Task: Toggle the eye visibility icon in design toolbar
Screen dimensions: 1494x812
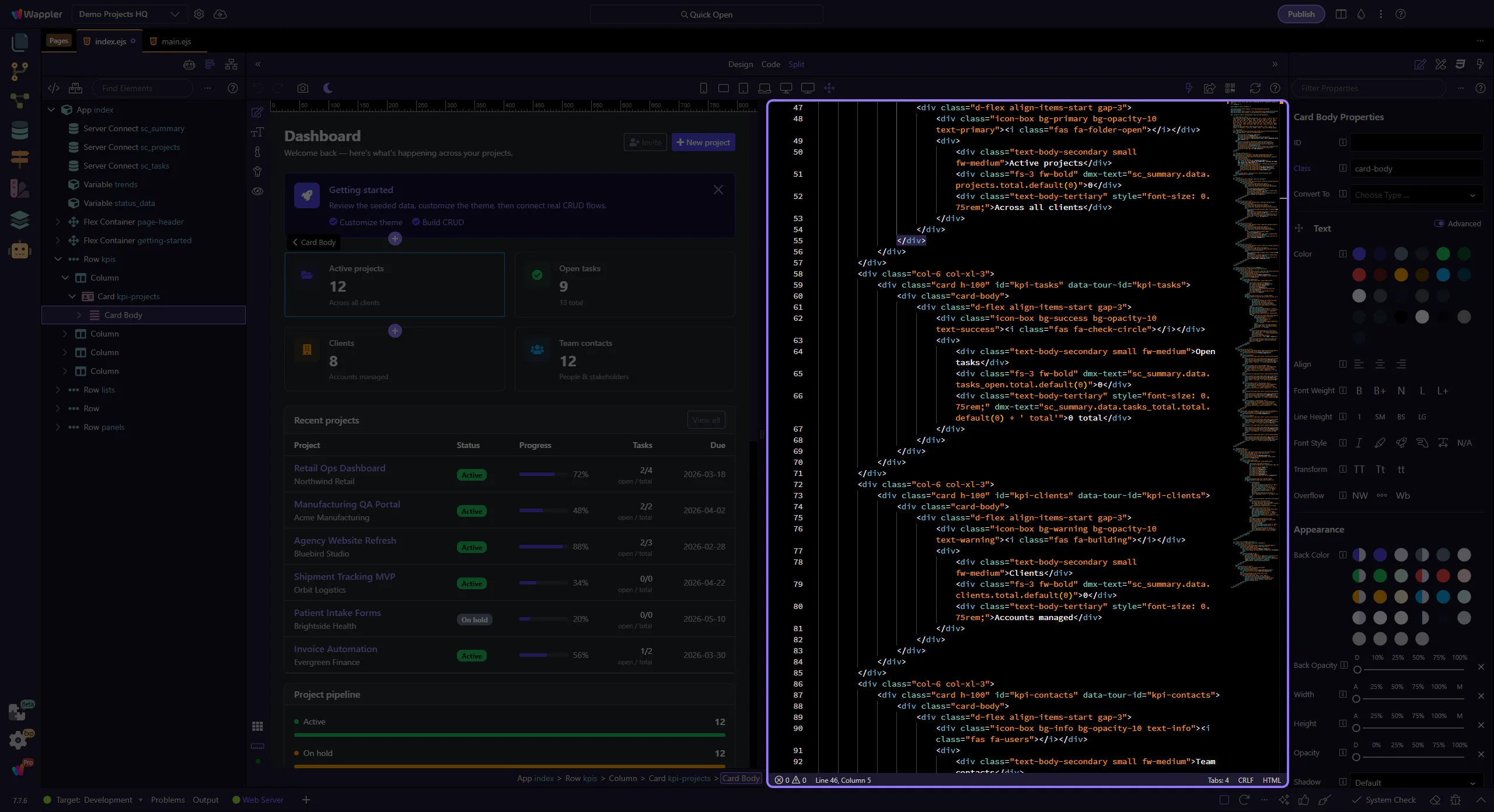Action: pos(257,191)
